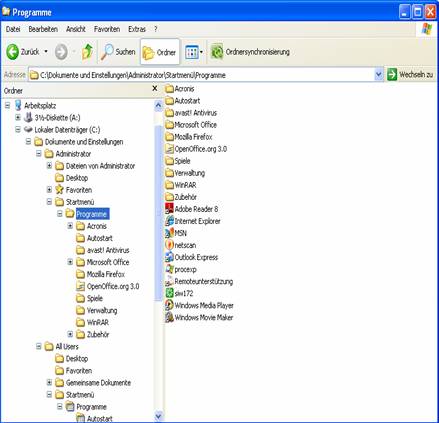Viewport: 439px width, 423px height.
Task: Select the Outlook Express shortcut icon
Action: coord(169,257)
